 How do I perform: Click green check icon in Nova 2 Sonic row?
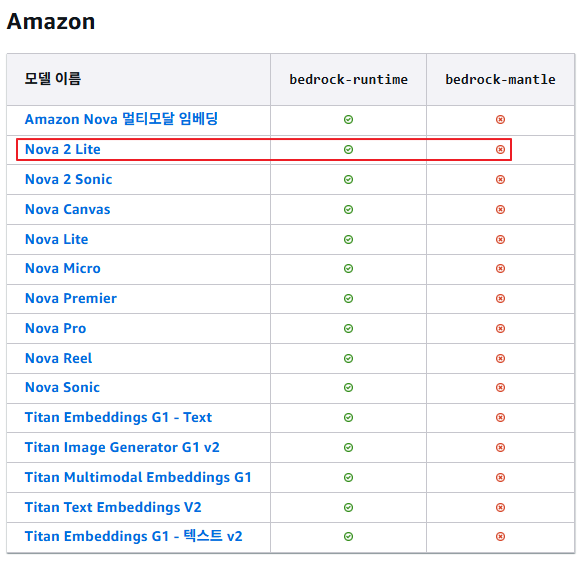[x=348, y=180]
